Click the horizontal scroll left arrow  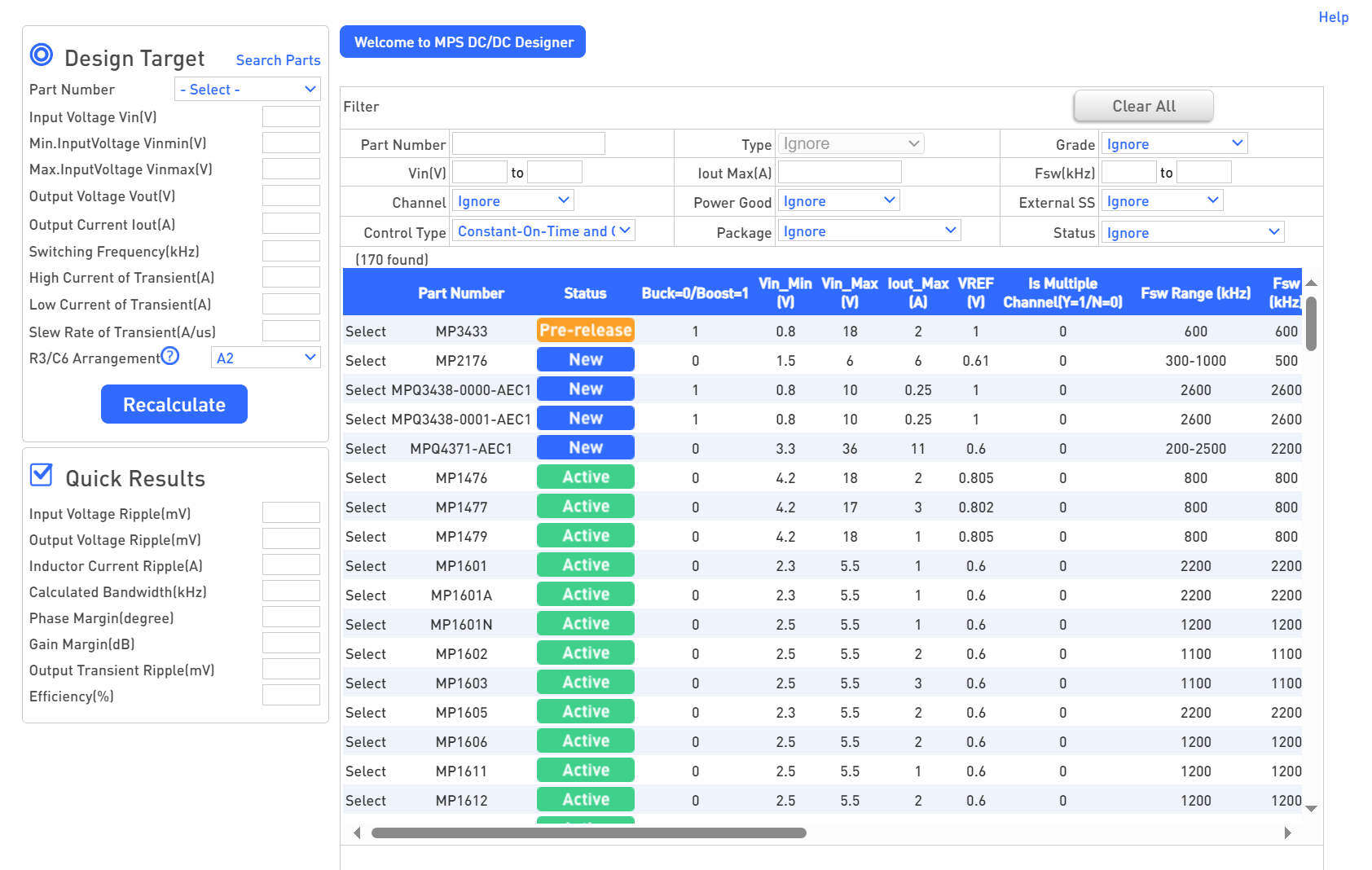coord(357,833)
